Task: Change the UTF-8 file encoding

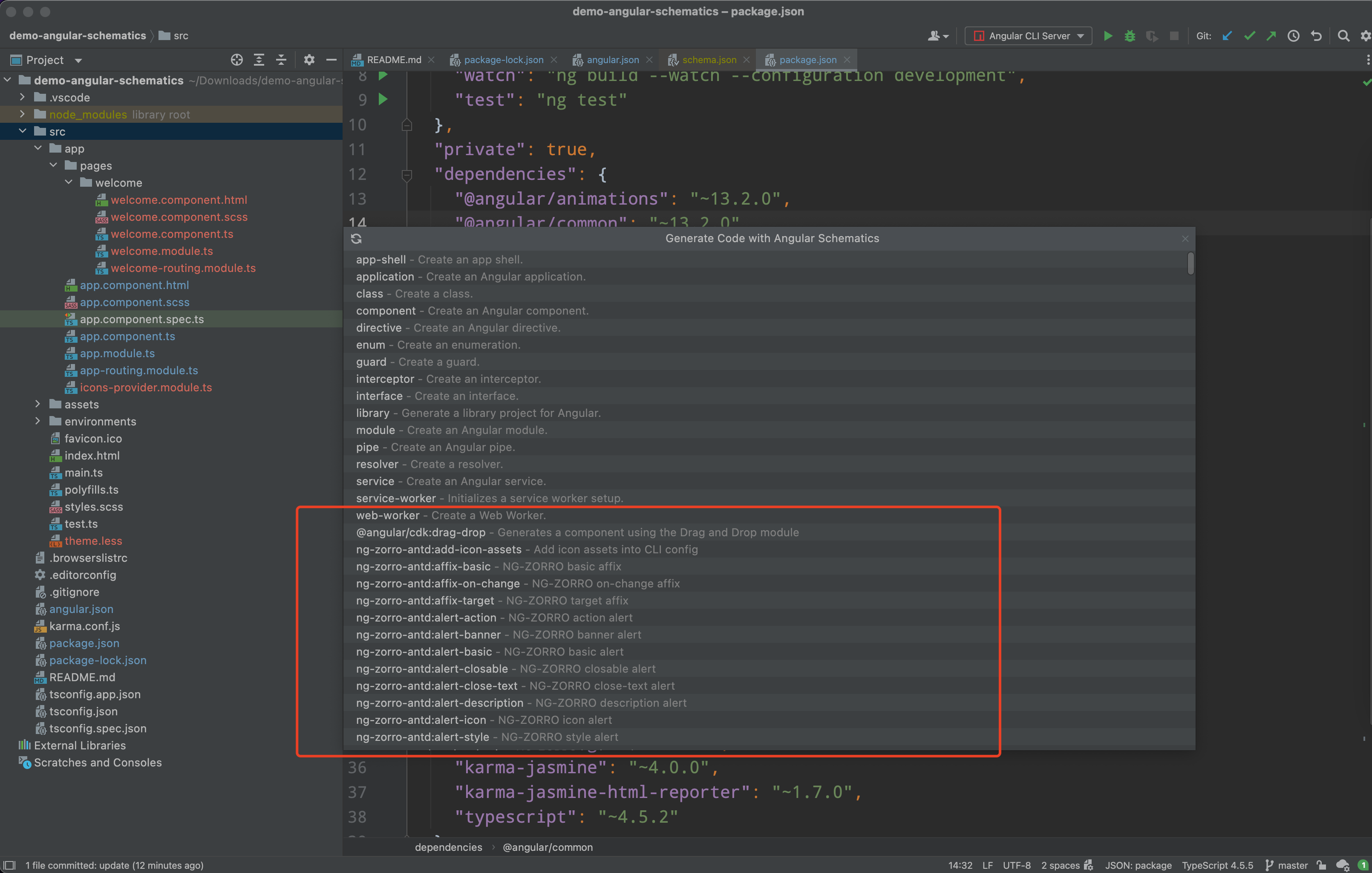Action: (x=1017, y=865)
